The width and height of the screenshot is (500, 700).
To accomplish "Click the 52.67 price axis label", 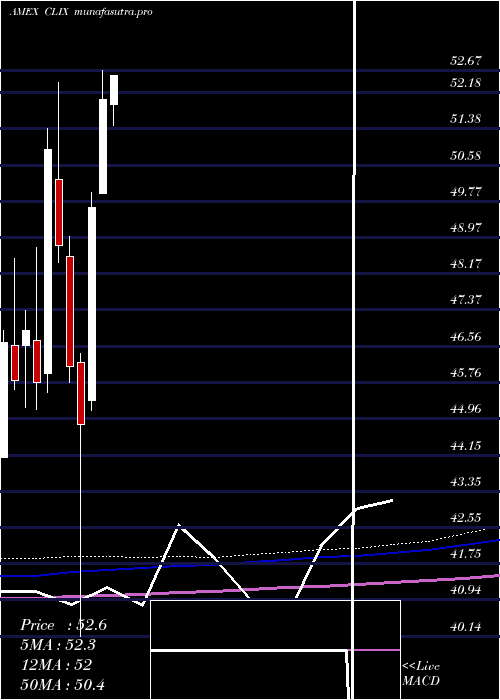I will coord(465,61).
